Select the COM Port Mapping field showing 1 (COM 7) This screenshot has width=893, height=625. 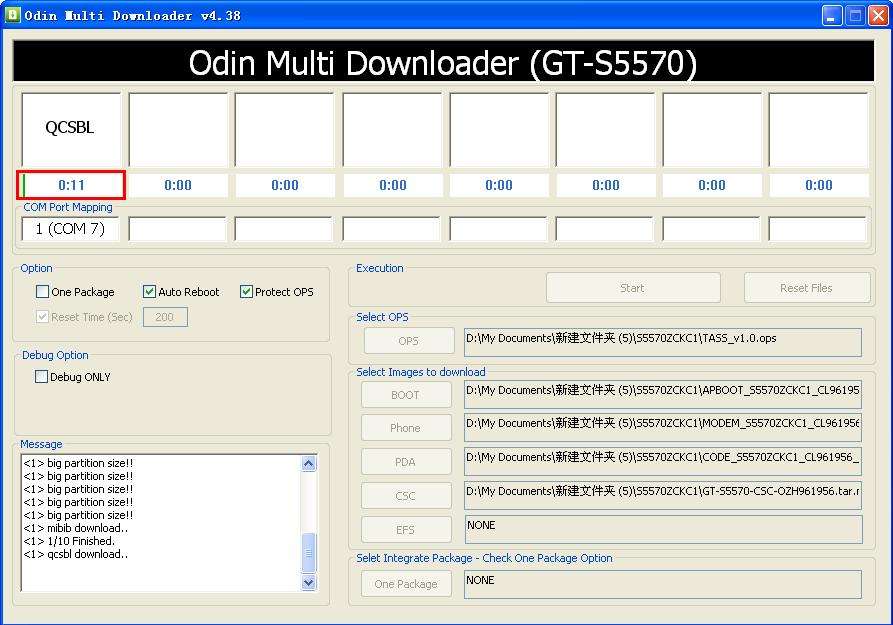tap(70, 228)
